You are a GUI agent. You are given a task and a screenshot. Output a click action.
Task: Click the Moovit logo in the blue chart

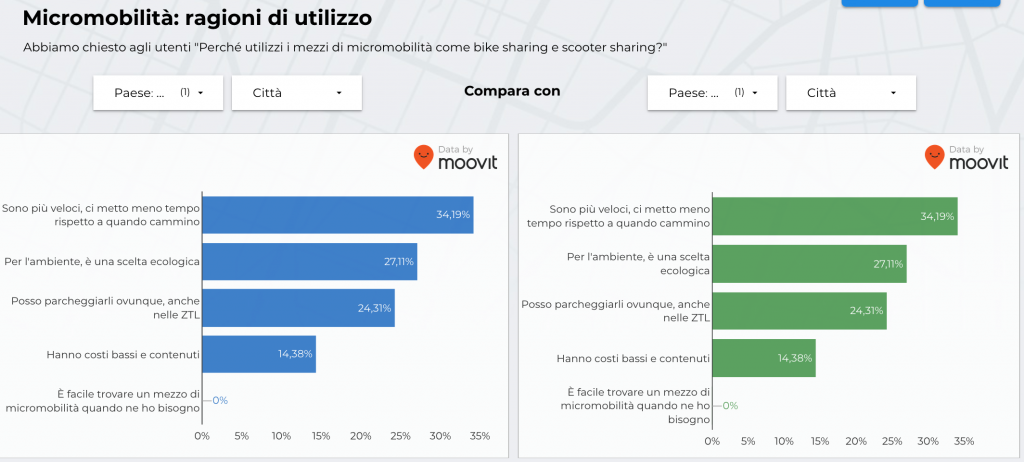(455, 158)
